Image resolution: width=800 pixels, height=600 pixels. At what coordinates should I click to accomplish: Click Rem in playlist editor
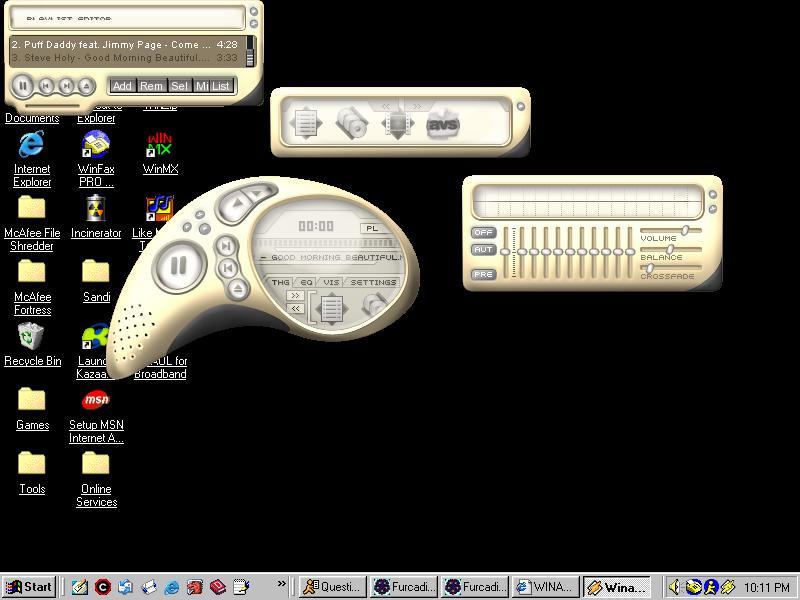coord(152,86)
